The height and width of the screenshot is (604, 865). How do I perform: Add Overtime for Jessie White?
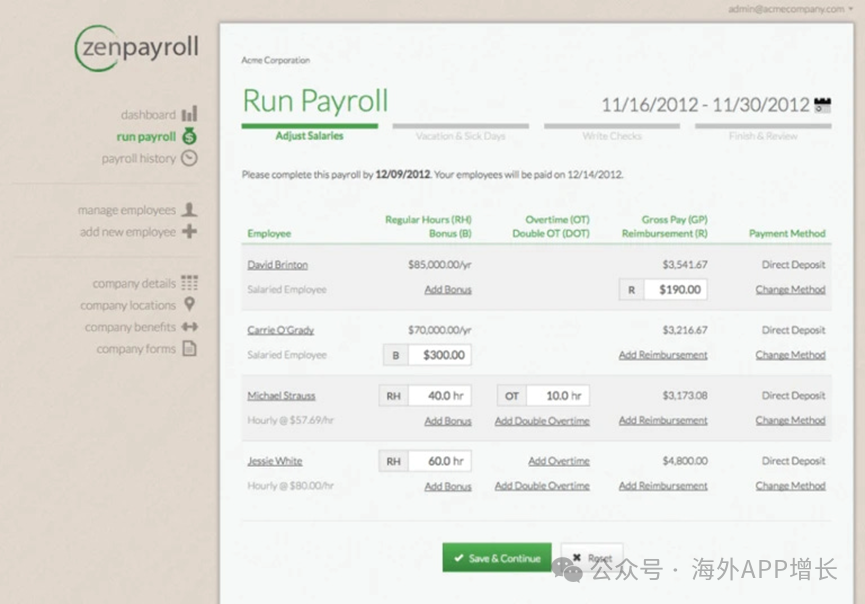(x=559, y=461)
